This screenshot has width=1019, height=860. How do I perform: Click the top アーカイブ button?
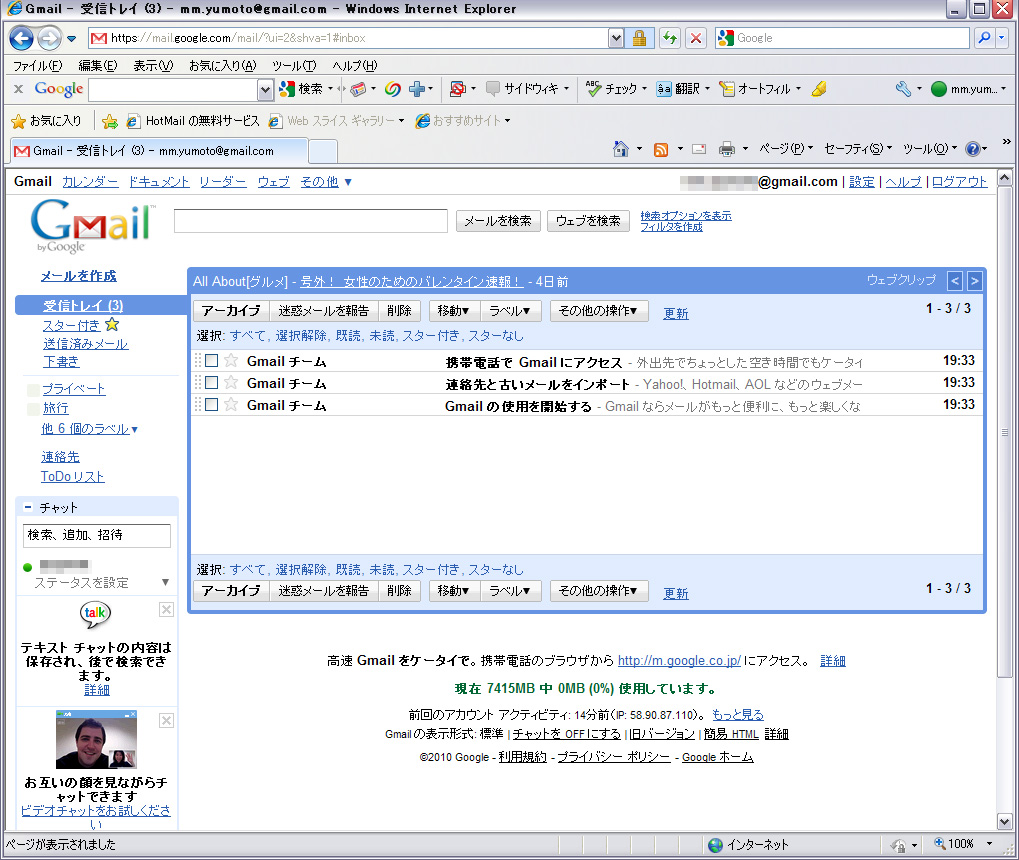tap(231, 311)
